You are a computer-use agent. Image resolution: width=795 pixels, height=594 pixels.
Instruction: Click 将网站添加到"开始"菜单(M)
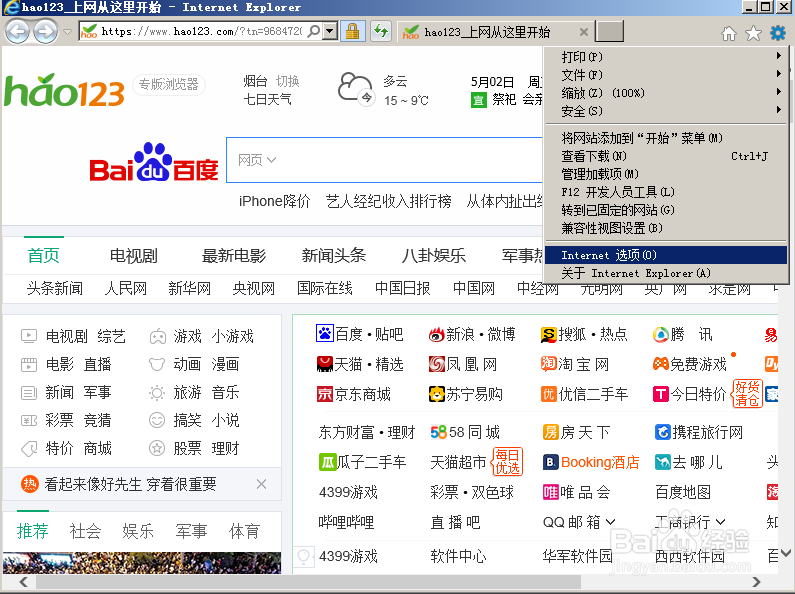coord(666,138)
